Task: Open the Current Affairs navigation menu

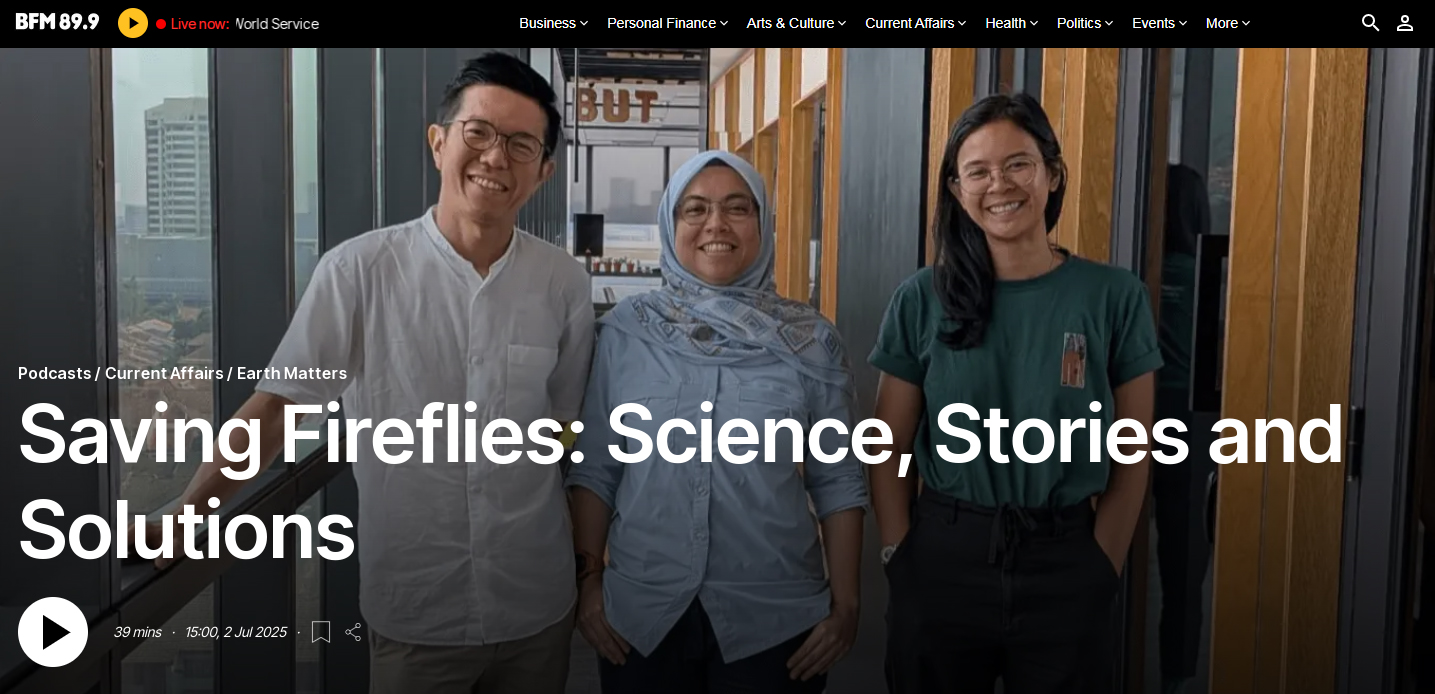Action: point(916,23)
